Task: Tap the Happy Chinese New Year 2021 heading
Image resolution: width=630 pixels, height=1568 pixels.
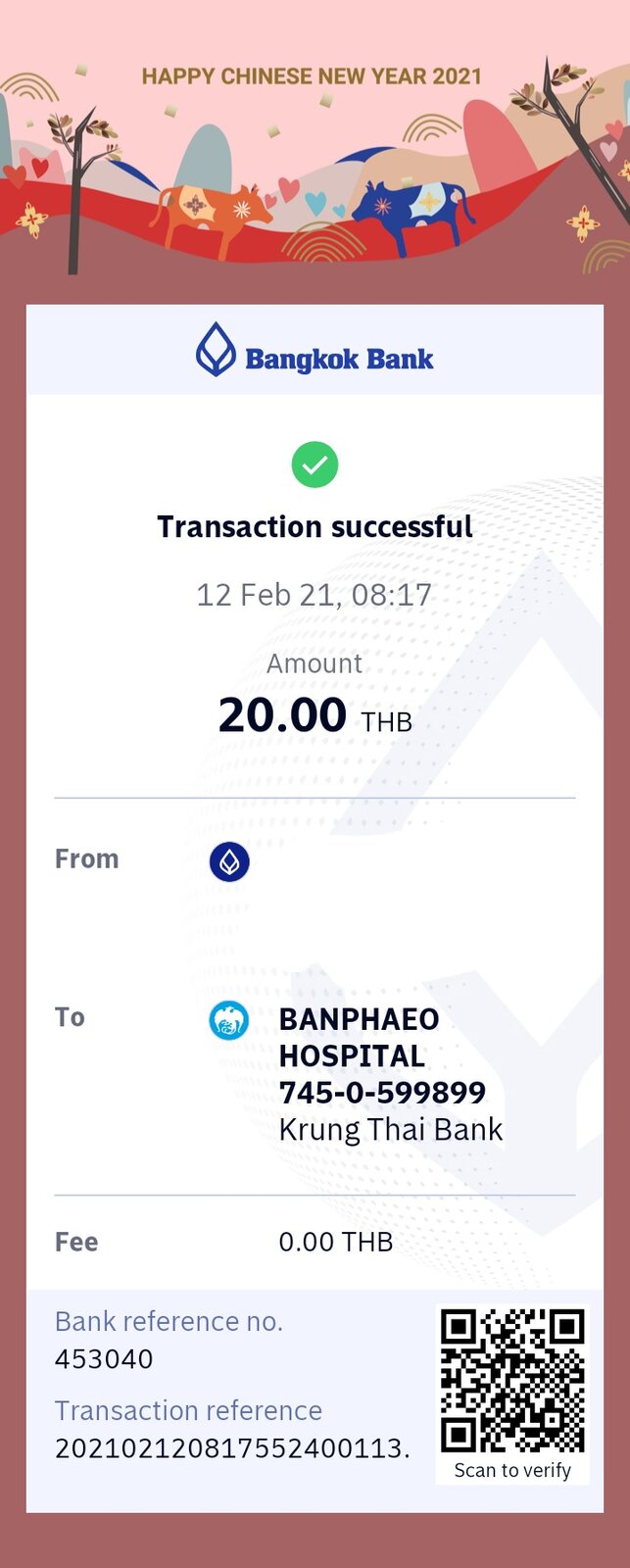Action: coord(312,76)
